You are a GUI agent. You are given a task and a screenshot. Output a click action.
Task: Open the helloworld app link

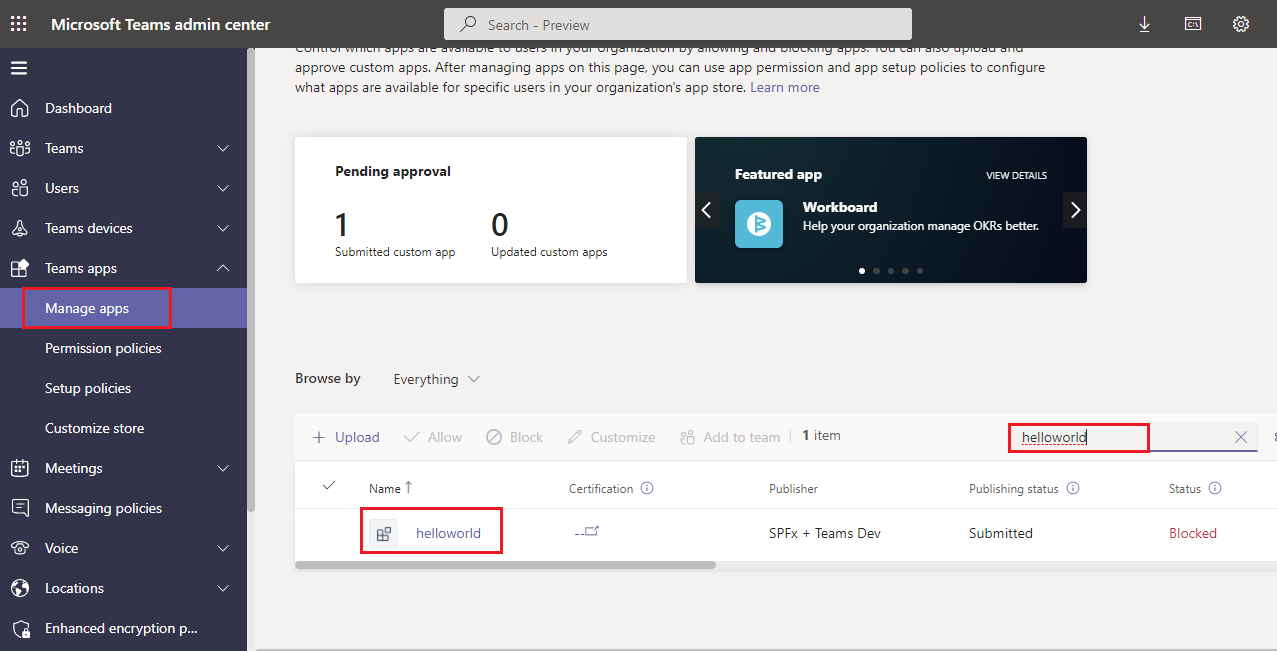point(448,533)
